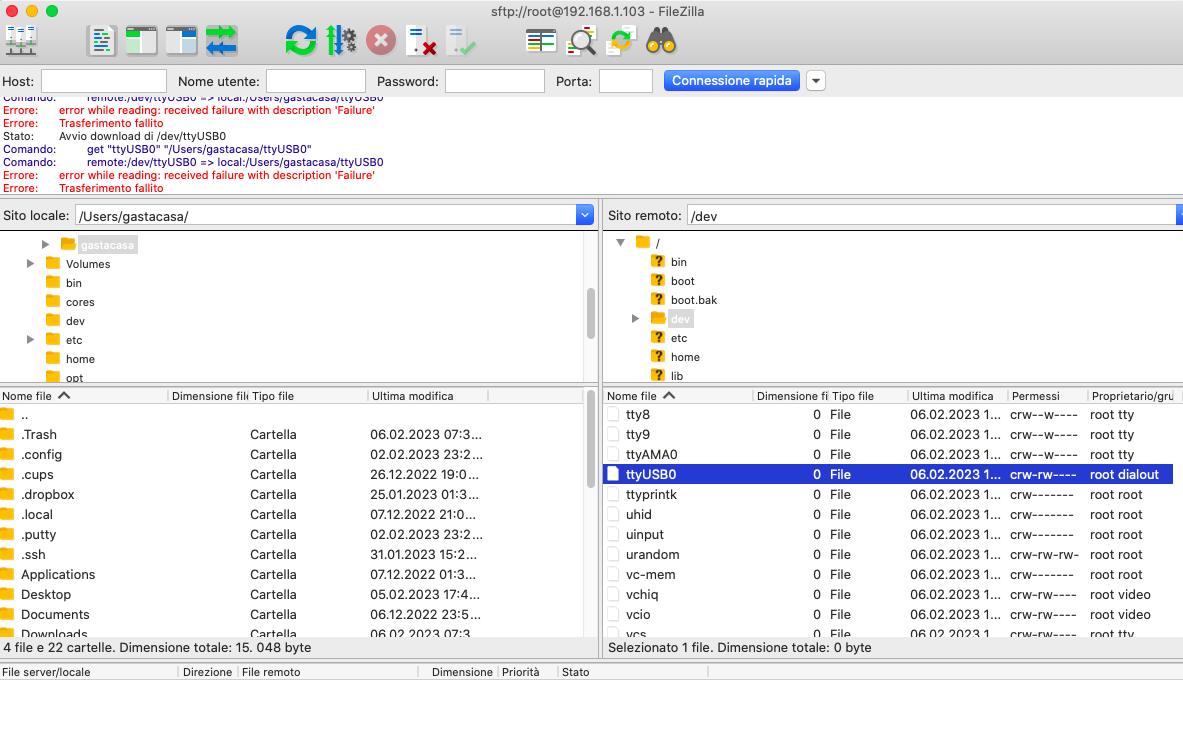Open quick connect history dropdown

[816, 81]
